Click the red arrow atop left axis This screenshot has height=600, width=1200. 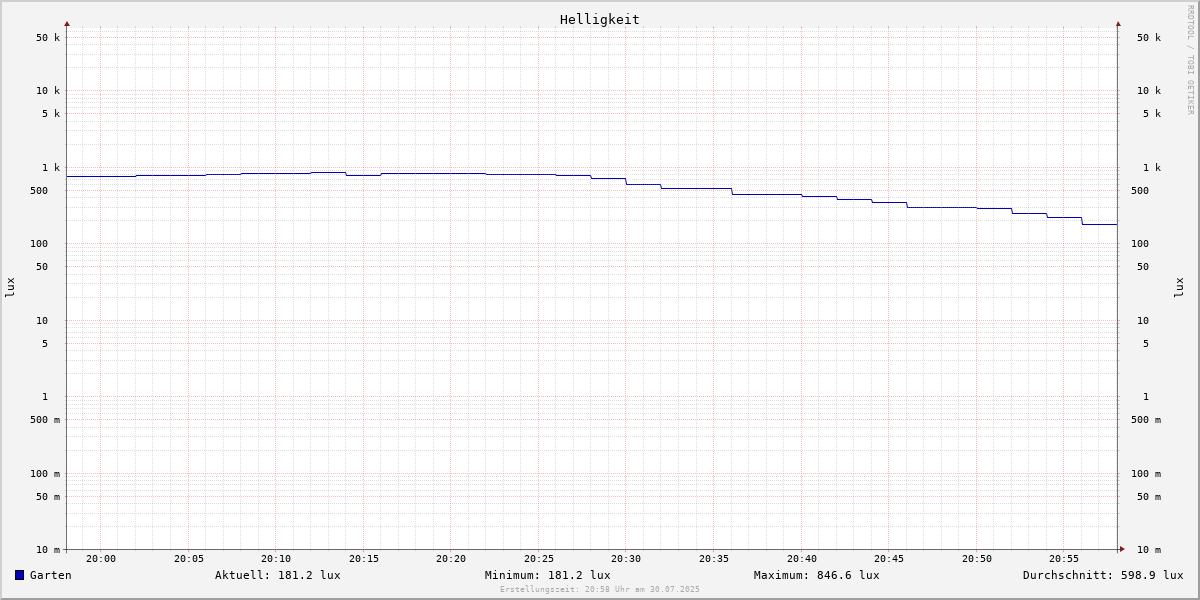[67, 23]
